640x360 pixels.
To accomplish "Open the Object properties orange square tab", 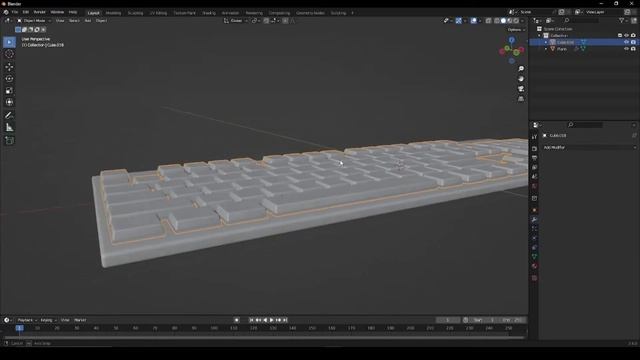I will tap(534, 210).
